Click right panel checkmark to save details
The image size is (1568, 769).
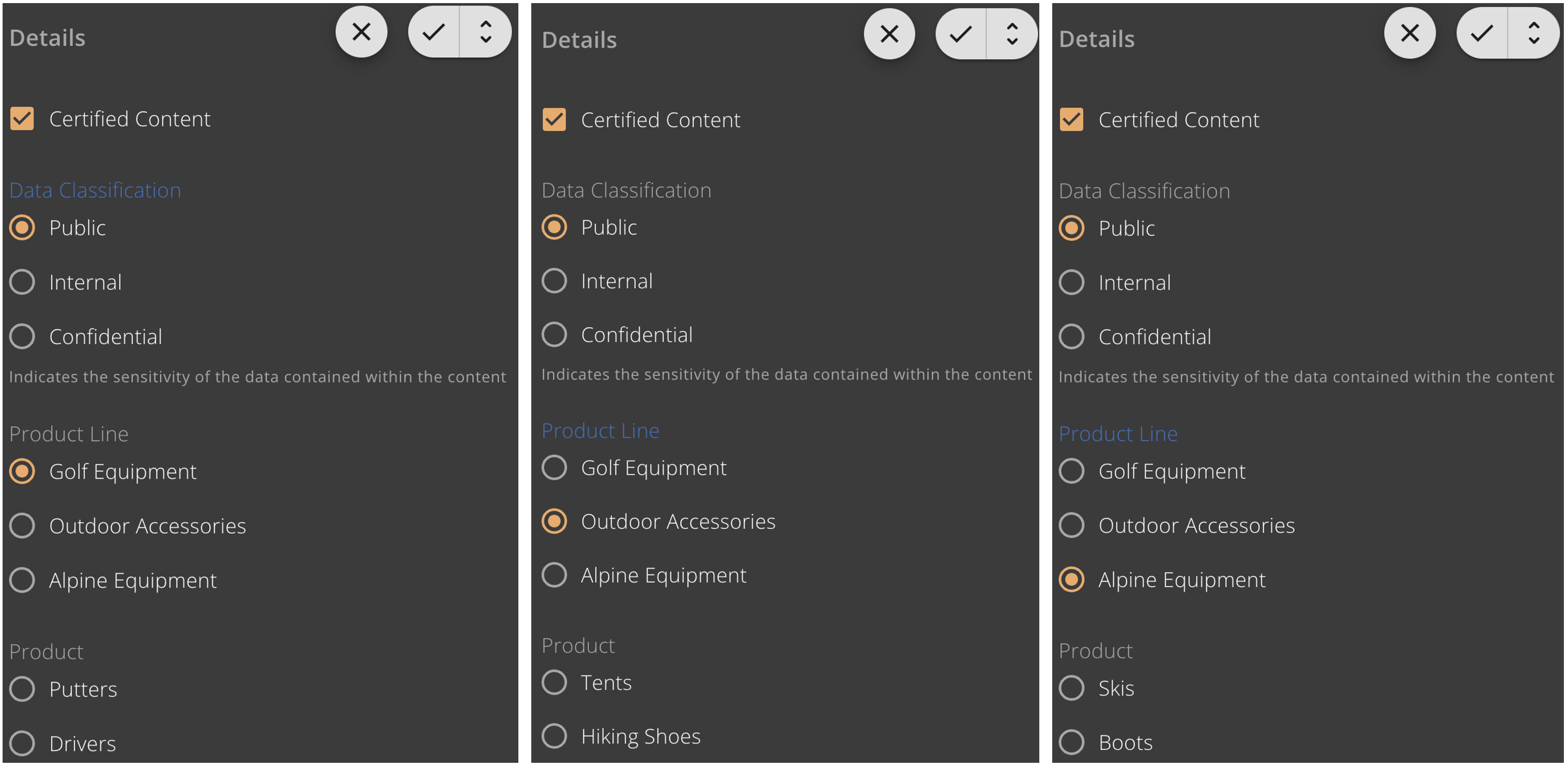pos(1482,33)
